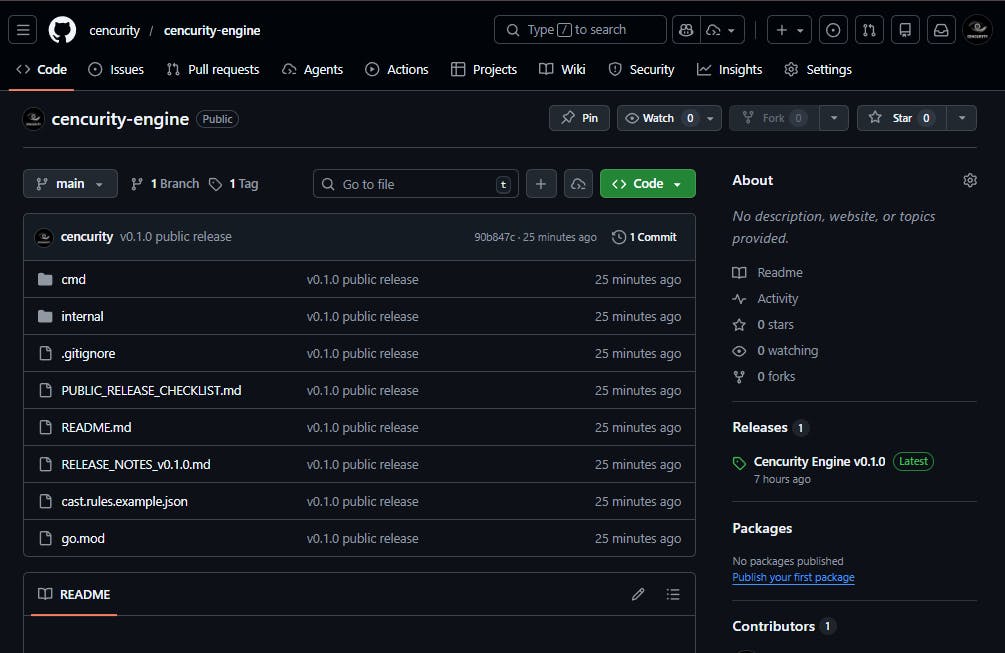
Task: View the 1 Branch link
Action: (x=165, y=184)
